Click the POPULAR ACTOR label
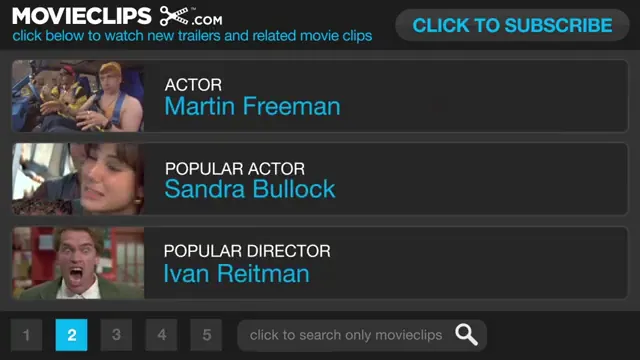Screen dimensions: 640x360 coord(235,169)
